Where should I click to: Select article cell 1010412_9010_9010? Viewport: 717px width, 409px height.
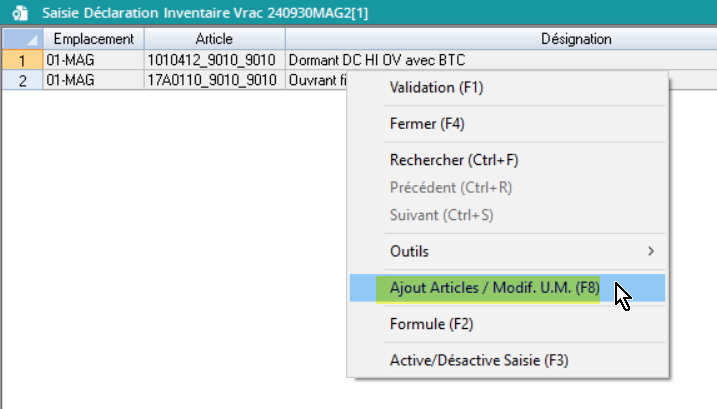214,59
